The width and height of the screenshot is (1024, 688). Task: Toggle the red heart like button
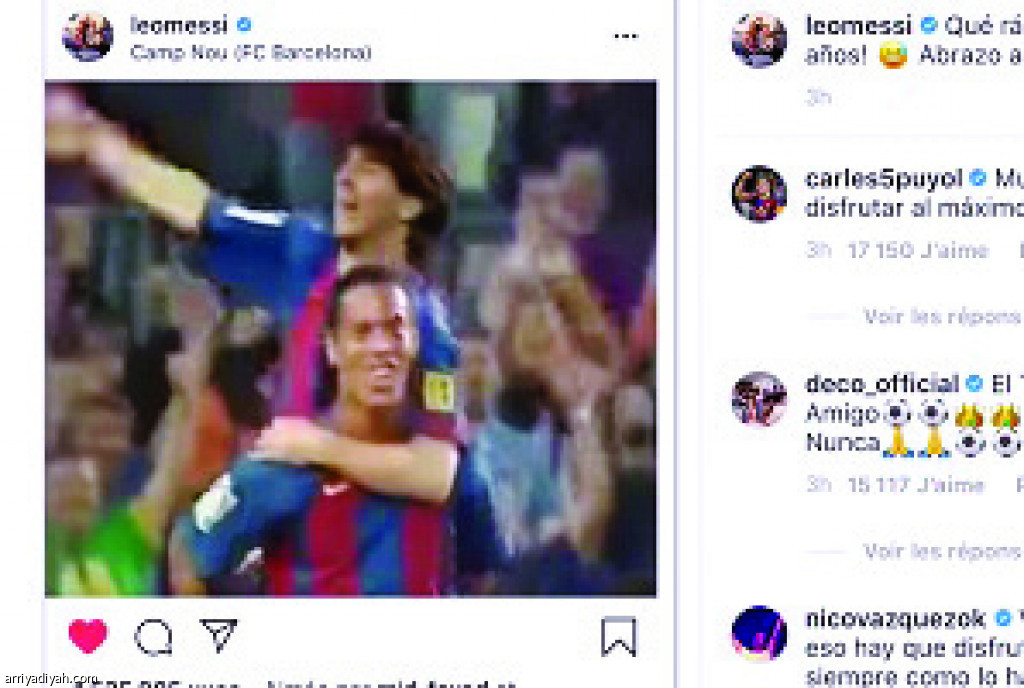[x=88, y=635]
